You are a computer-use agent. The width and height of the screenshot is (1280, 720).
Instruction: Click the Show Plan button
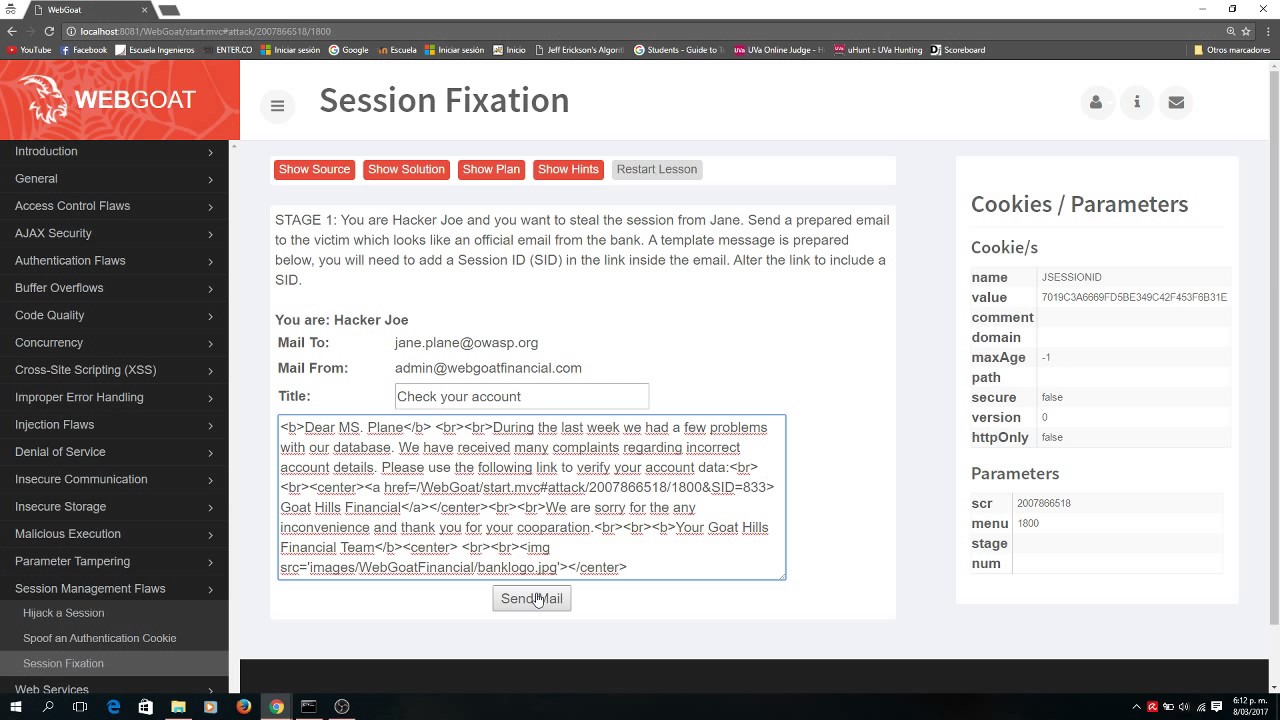[491, 169]
